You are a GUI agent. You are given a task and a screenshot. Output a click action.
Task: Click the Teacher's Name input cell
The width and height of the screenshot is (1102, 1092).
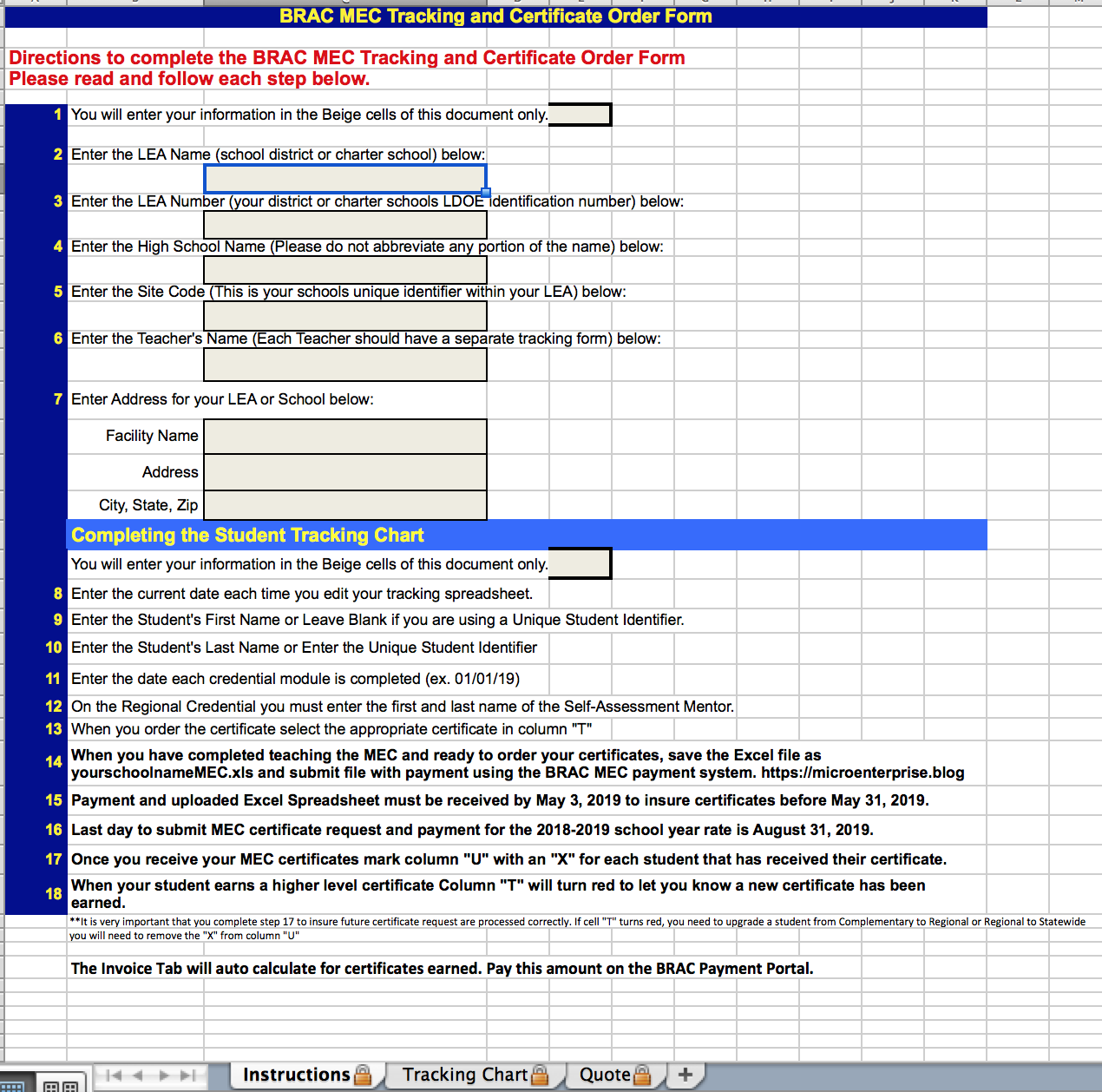344,365
